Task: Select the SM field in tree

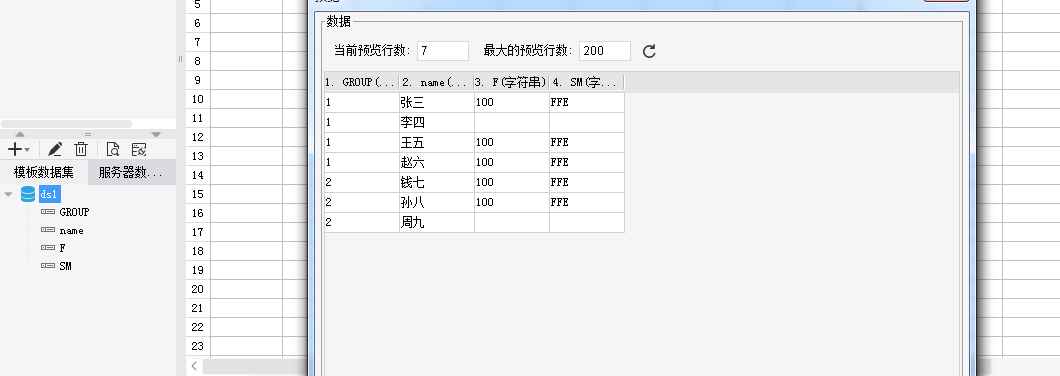Action: [x=66, y=266]
